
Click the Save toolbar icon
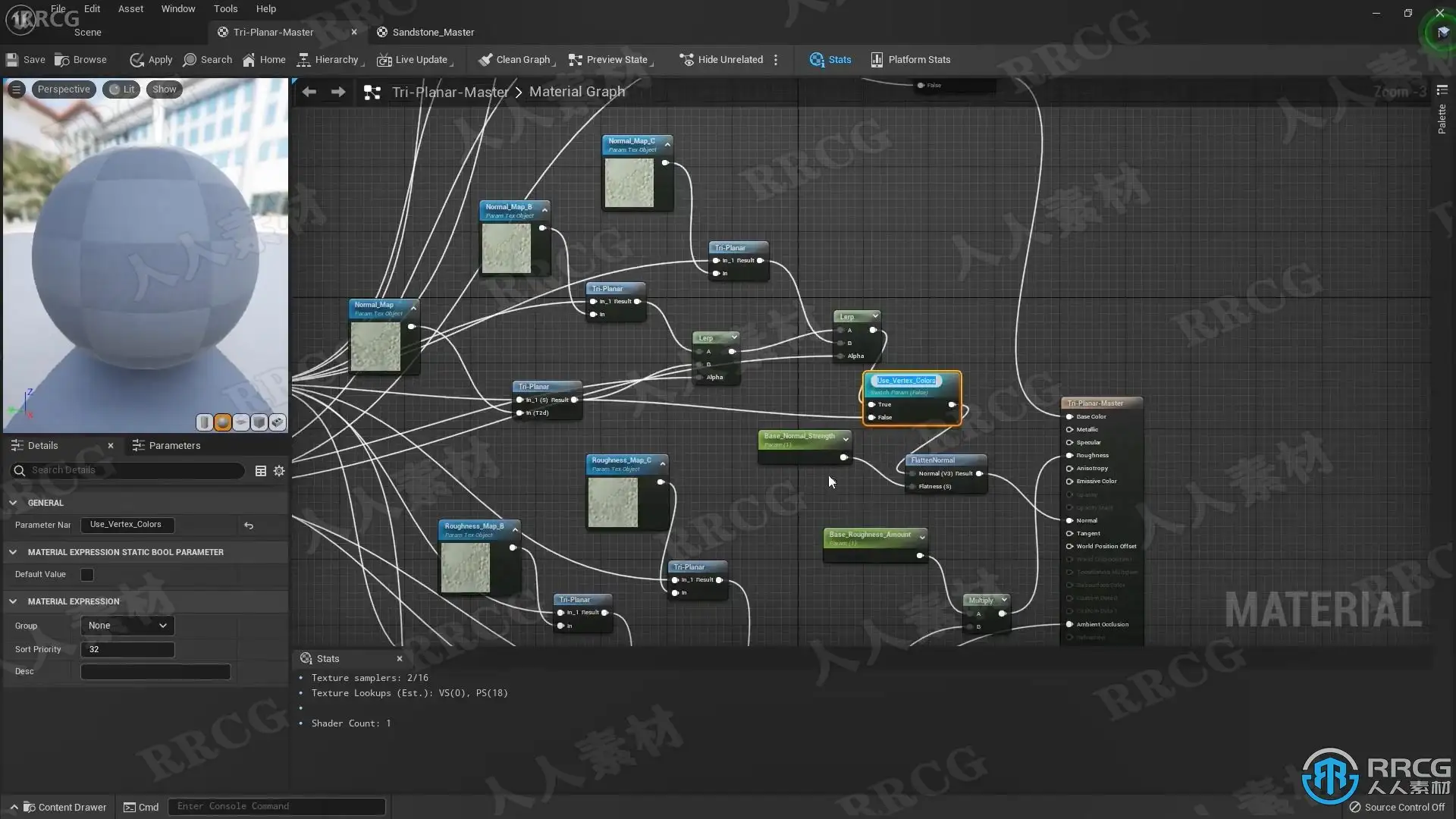(x=12, y=60)
